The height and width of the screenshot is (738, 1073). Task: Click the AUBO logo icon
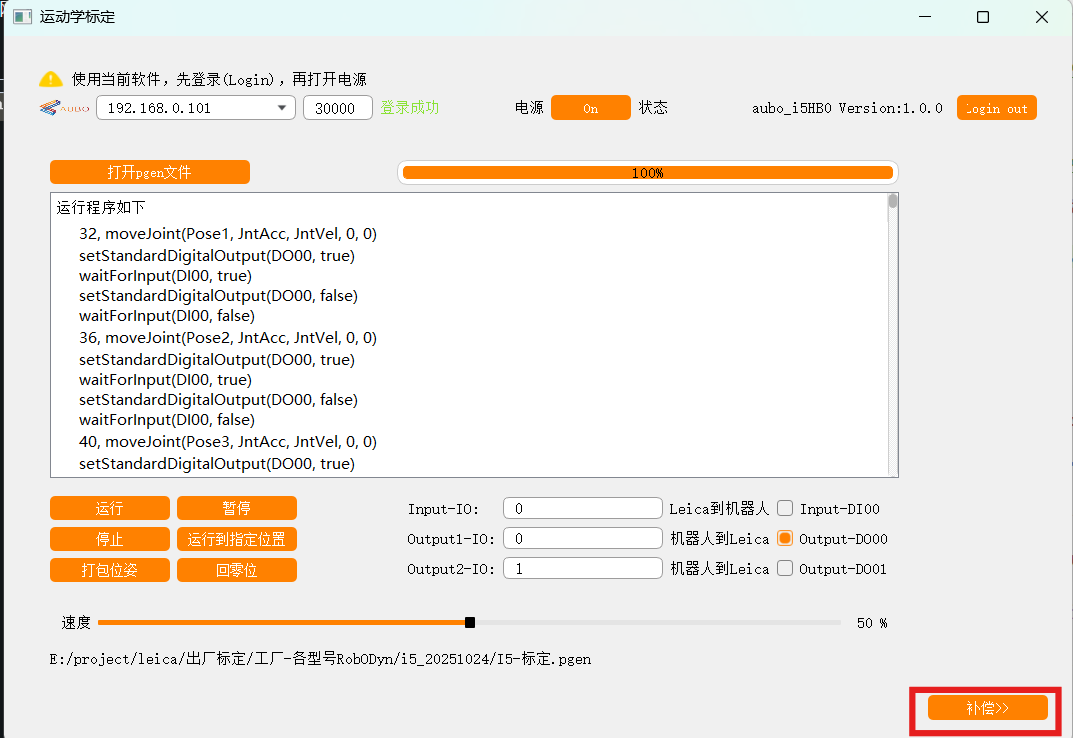(x=64, y=108)
